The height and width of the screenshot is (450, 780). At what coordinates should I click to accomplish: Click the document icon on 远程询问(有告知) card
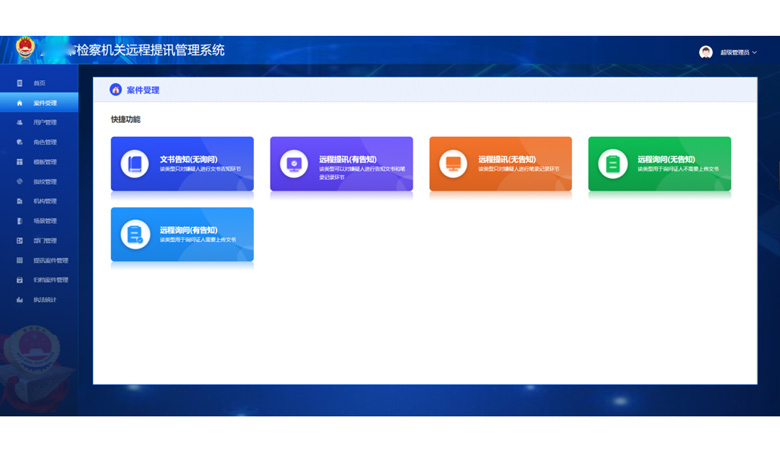pos(135,234)
